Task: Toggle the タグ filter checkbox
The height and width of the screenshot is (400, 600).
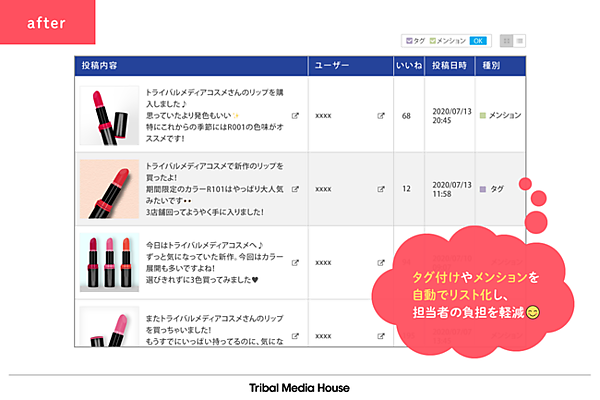Action: point(409,41)
